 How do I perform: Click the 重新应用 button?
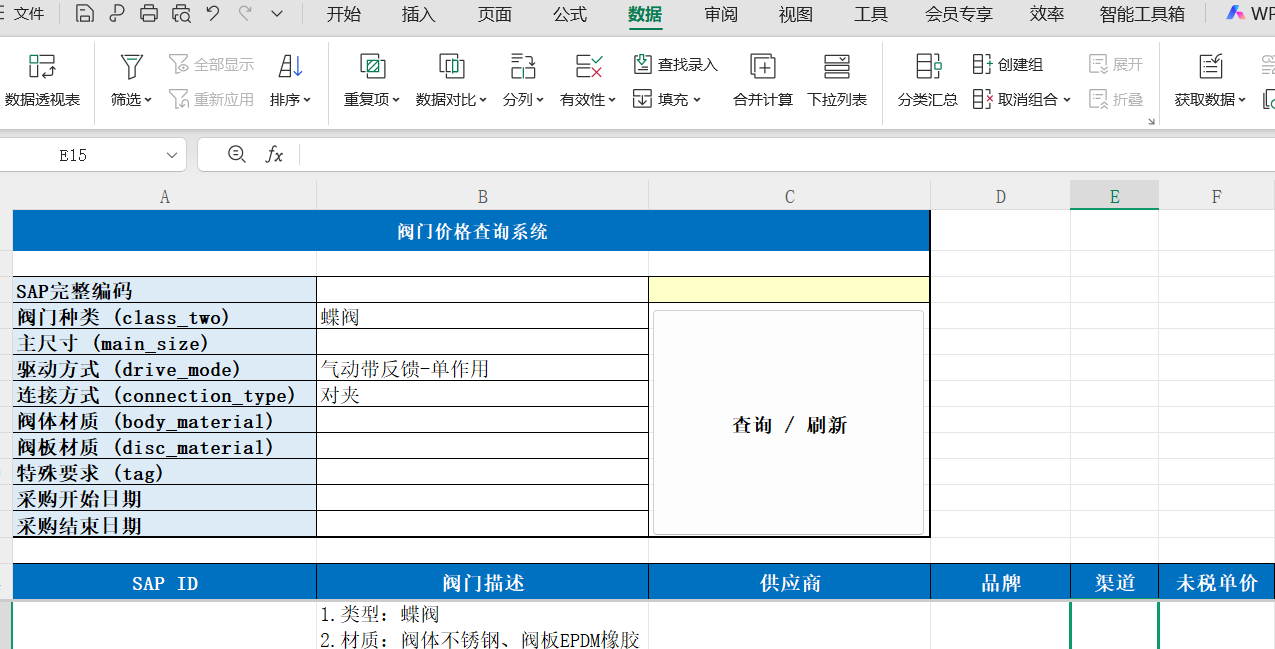tap(212, 99)
